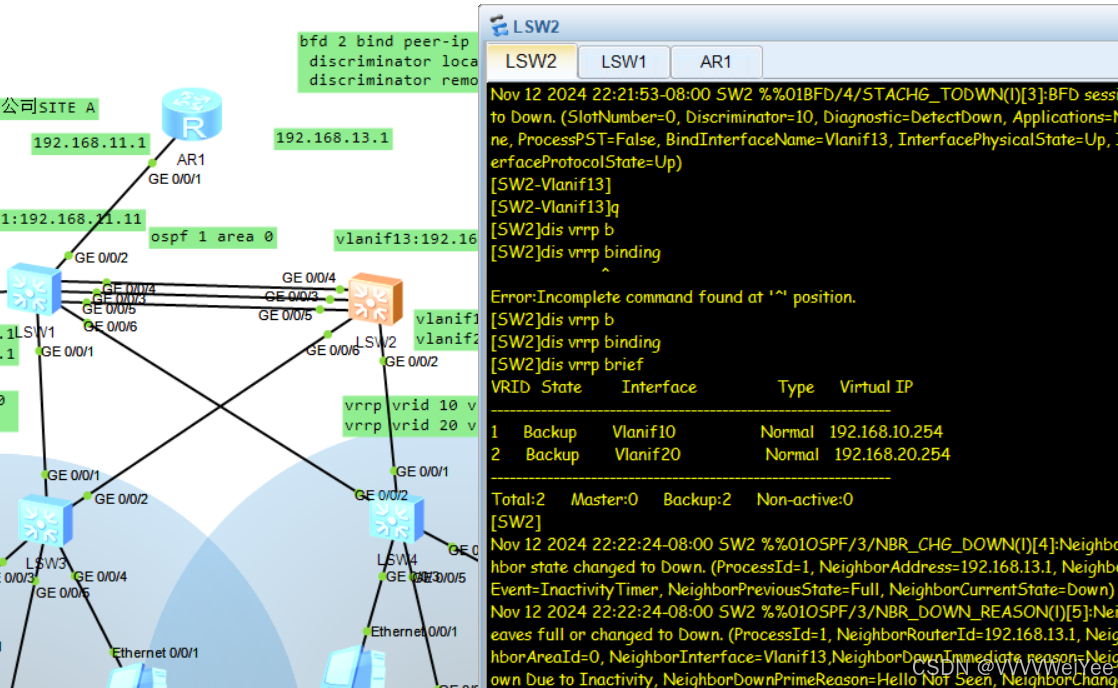Viewport: 1118px width, 688px height.
Task: Click the LSW2 GE 0/0/4 port label
Action: [x=309, y=277]
